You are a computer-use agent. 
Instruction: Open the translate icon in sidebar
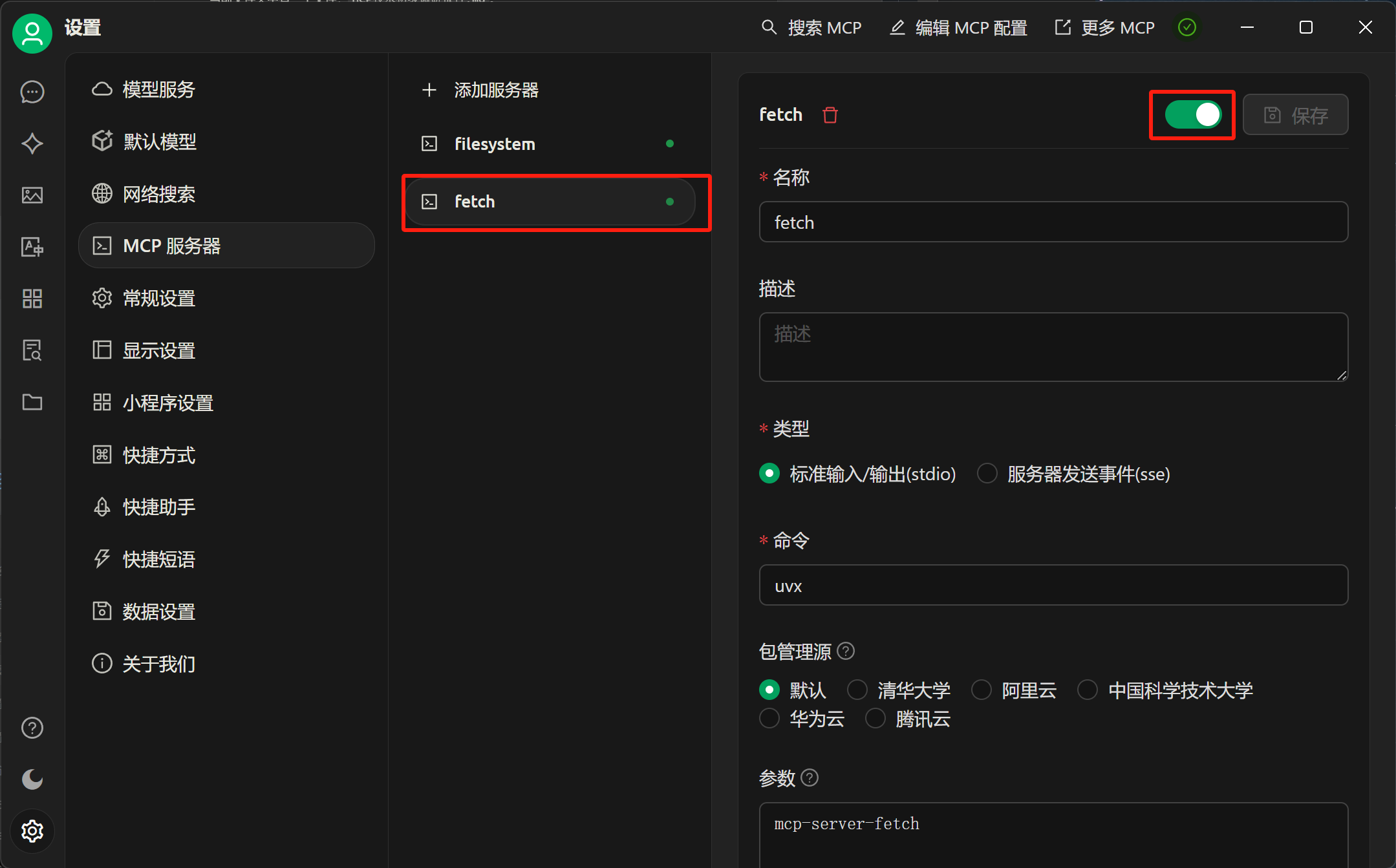32,247
